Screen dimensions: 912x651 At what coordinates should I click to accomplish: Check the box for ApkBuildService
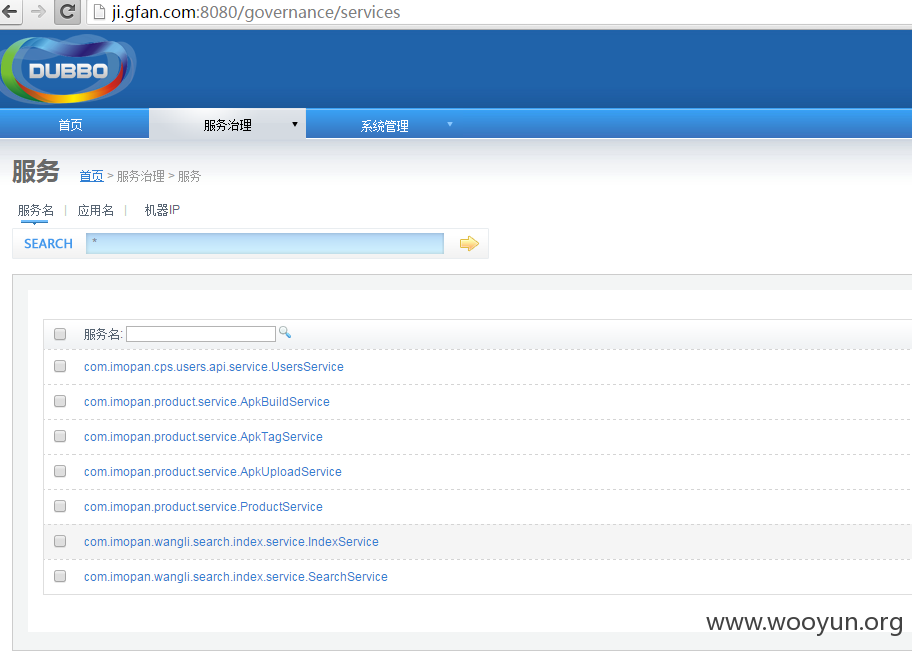(60, 401)
